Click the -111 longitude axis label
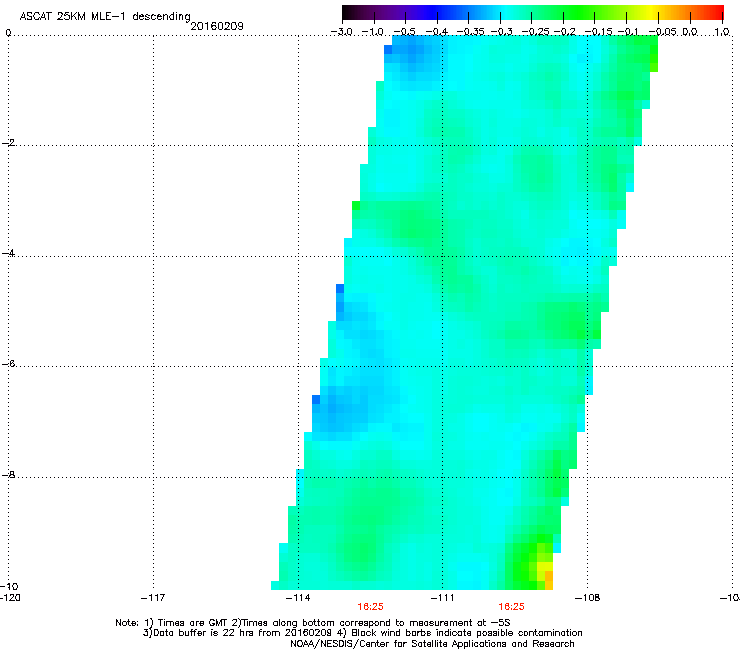Viewport: 740px width, 650px height. point(442,598)
